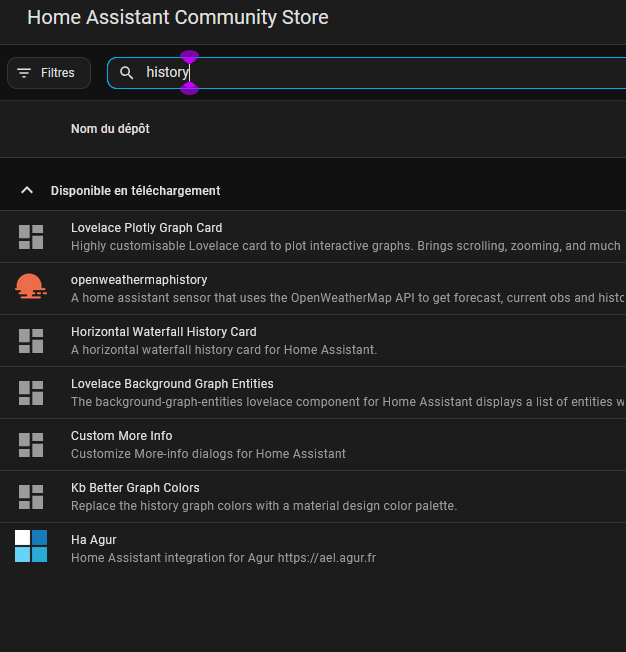Open the Lovelace Plotly Graph Card repository
Screen dimensions: 626x652
coord(313,237)
